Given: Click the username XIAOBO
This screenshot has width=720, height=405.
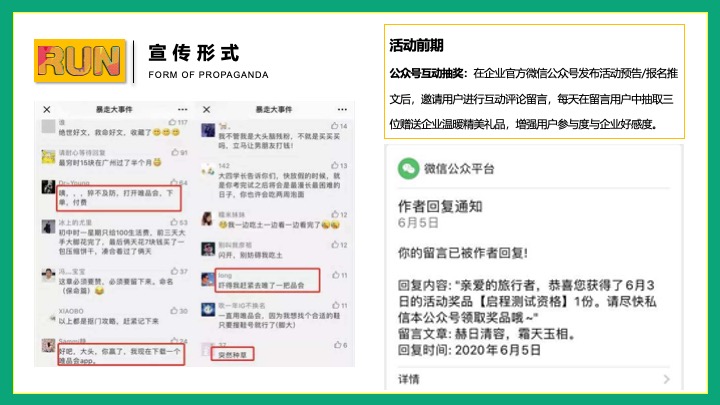Looking at the screenshot, I should (x=71, y=311).
